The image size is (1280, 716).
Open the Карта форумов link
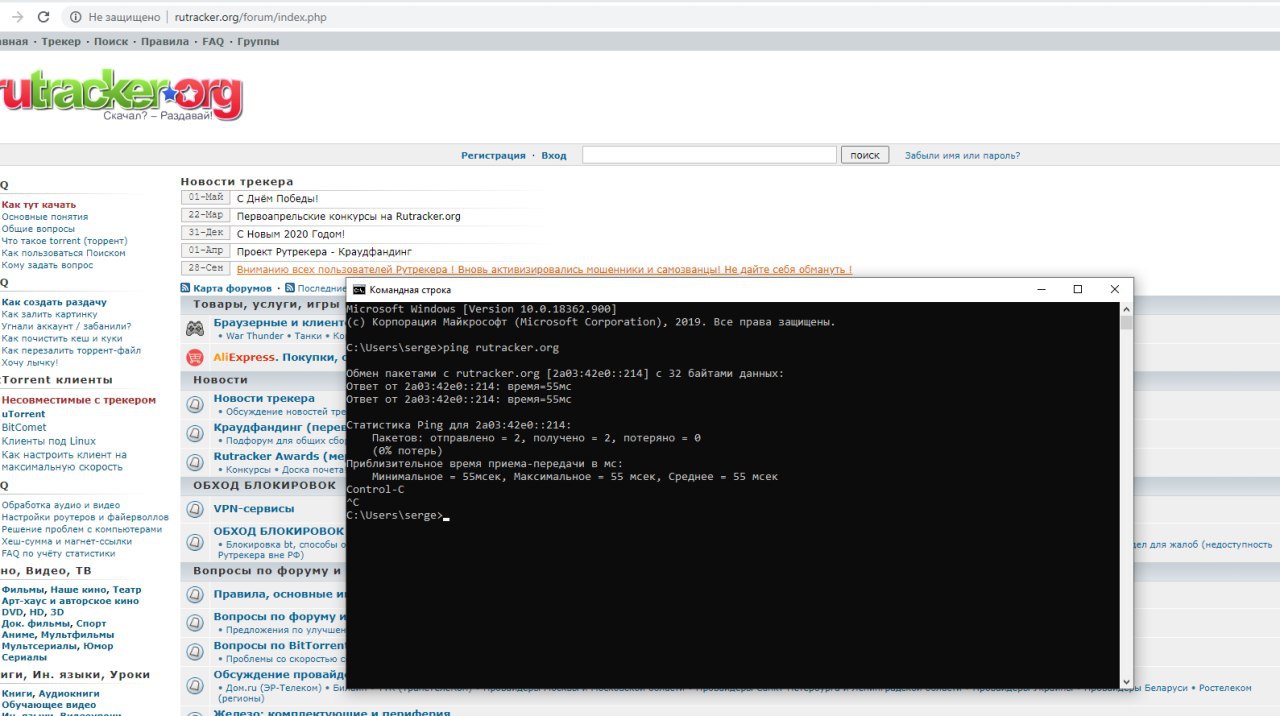point(232,288)
